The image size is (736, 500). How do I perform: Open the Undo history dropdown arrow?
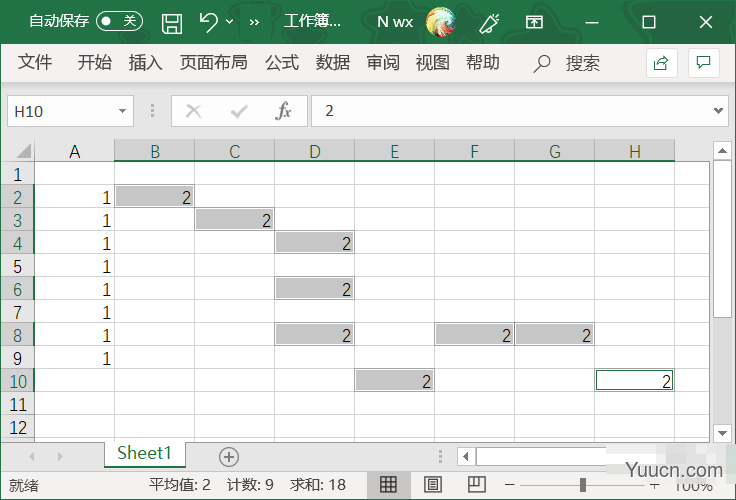pyautogui.click(x=230, y=22)
